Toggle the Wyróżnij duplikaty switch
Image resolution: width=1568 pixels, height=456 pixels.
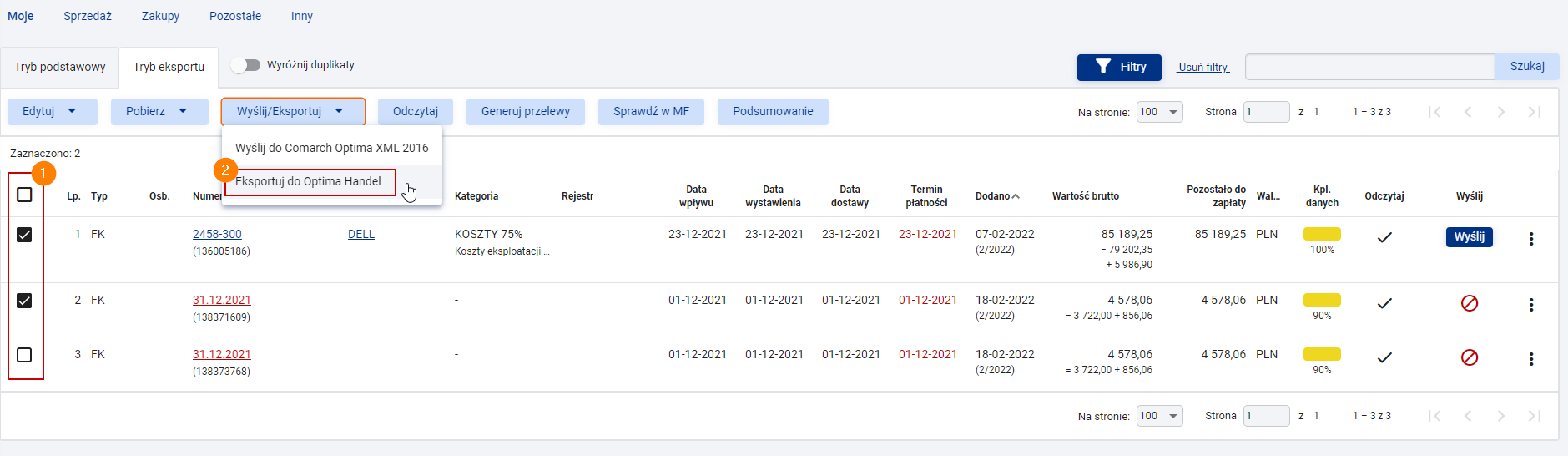point(245,65)
